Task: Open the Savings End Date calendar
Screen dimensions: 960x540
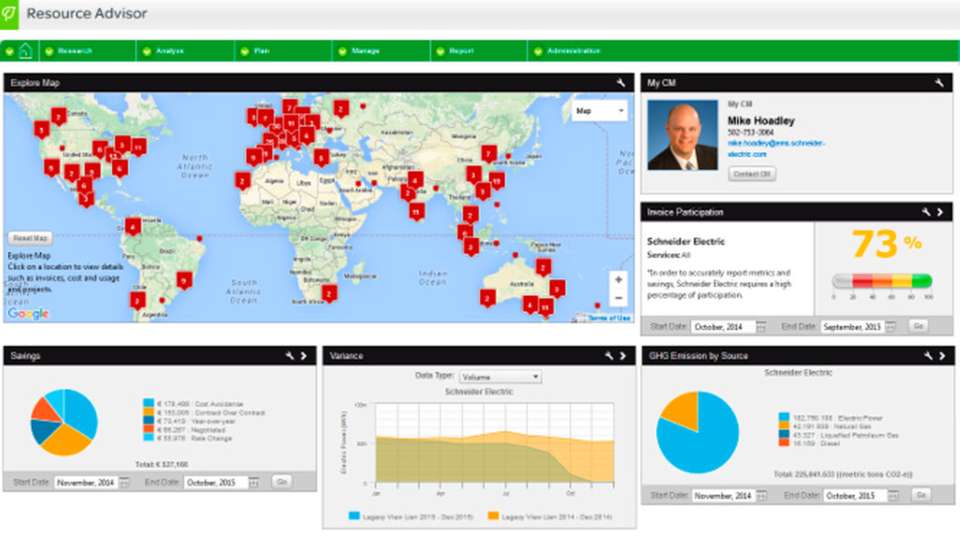Action: (254, 482)
